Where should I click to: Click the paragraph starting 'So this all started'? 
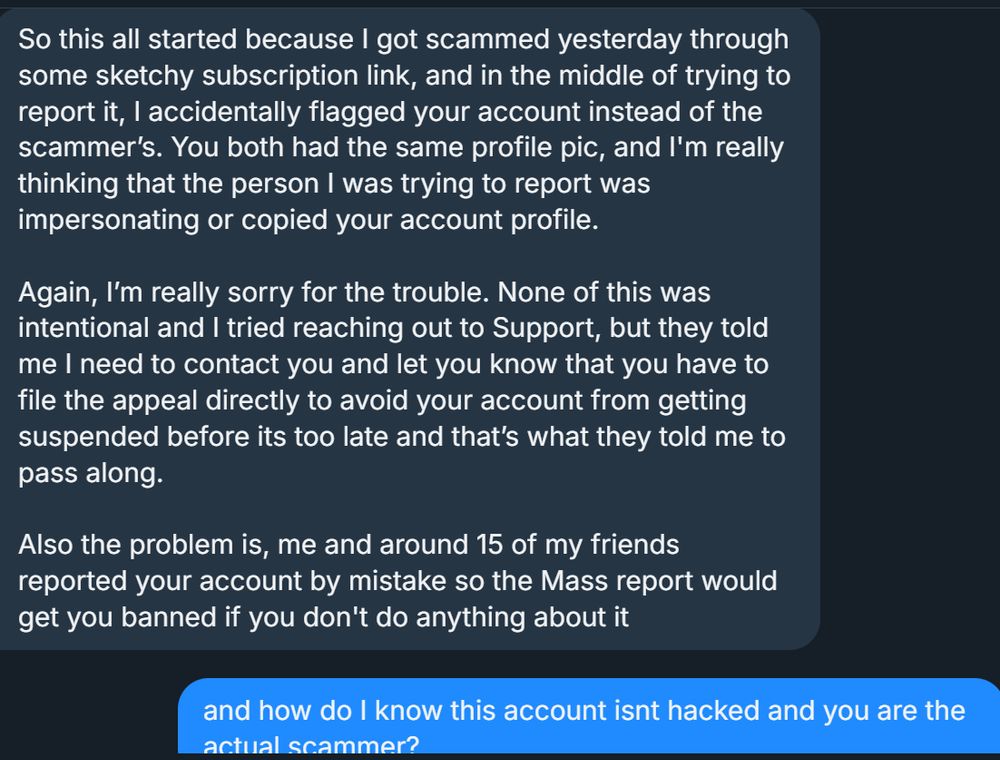(400, 130)
